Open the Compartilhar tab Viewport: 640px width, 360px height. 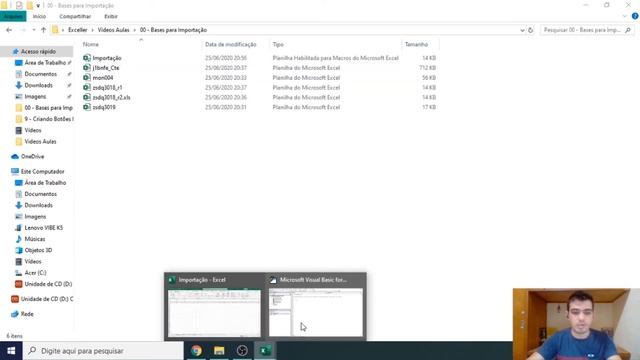point(75,16)
